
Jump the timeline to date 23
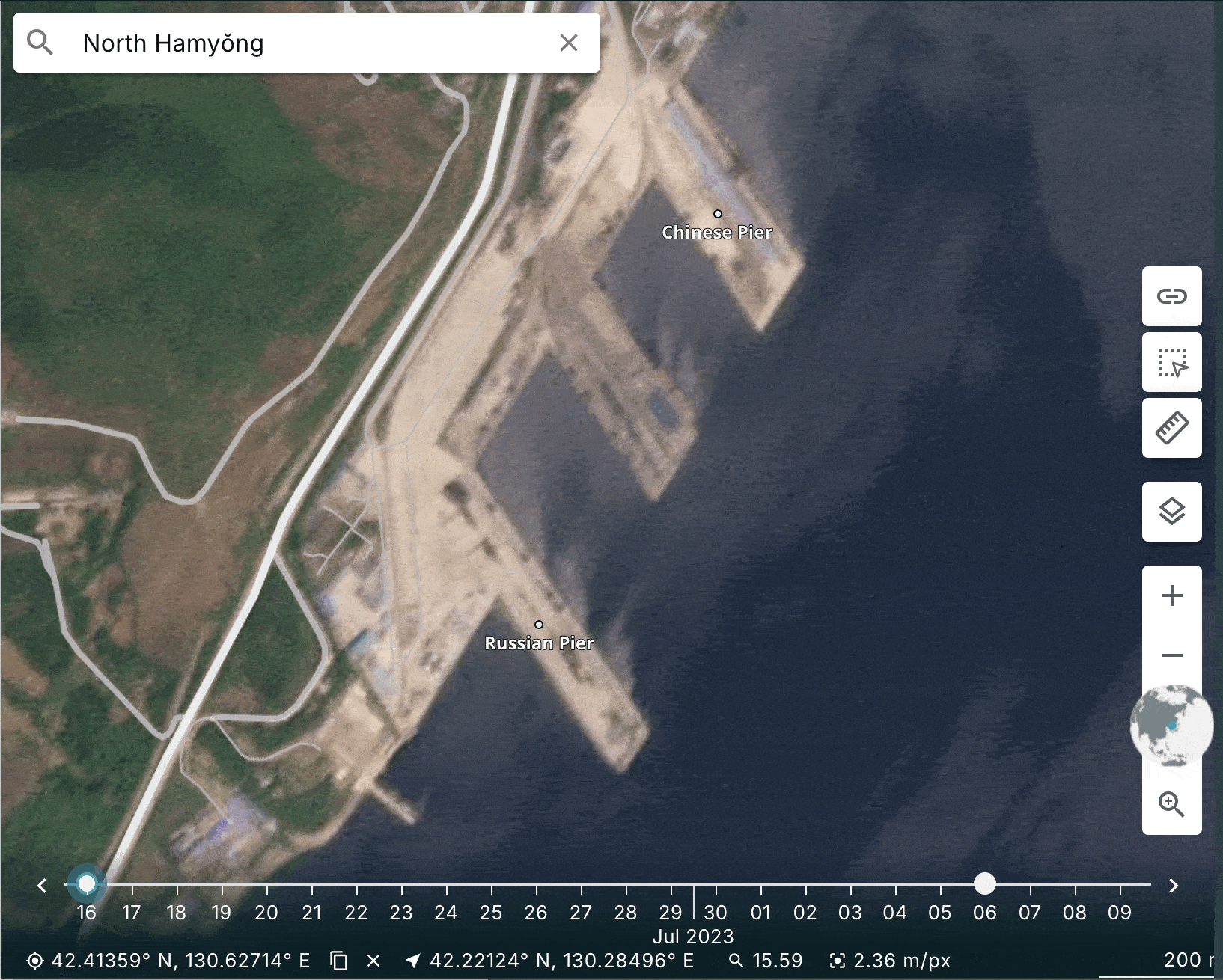pos(401,912)
